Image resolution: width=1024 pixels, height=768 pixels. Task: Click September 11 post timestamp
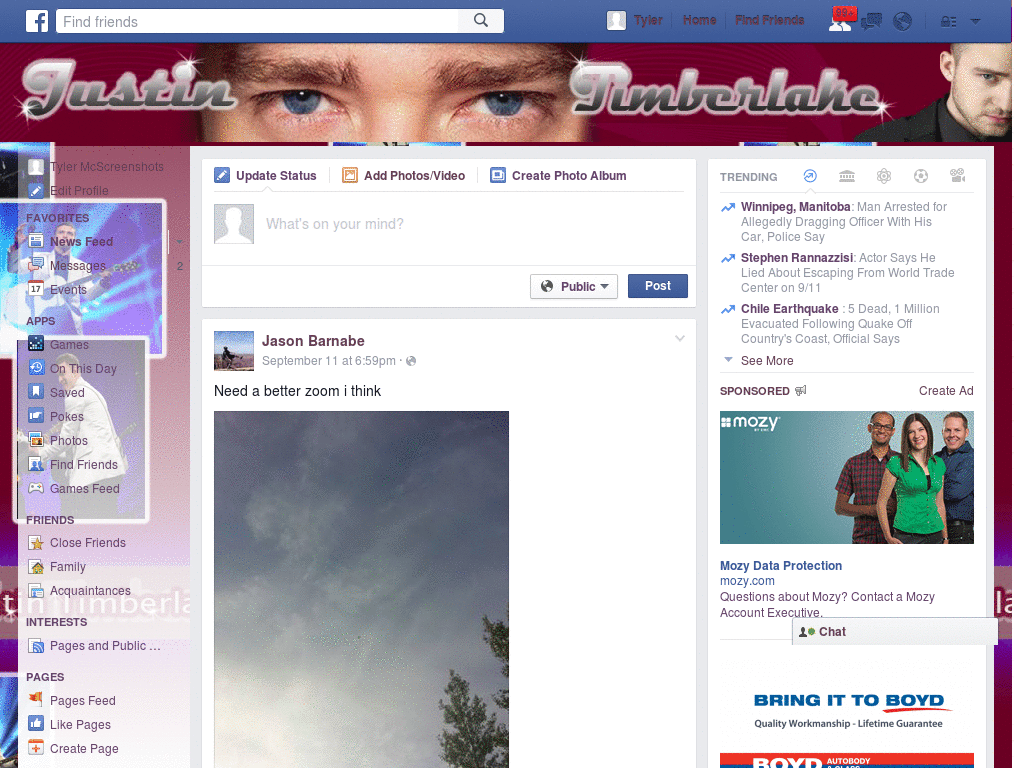(x=328, y=360)
